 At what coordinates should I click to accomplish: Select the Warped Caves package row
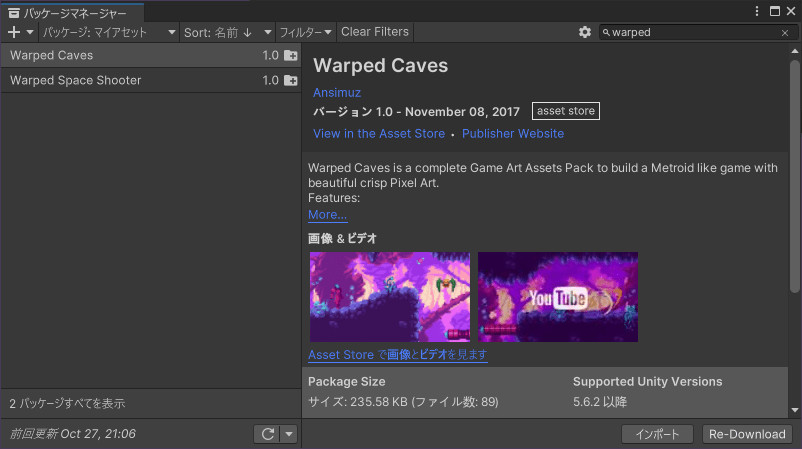(151, 55)
